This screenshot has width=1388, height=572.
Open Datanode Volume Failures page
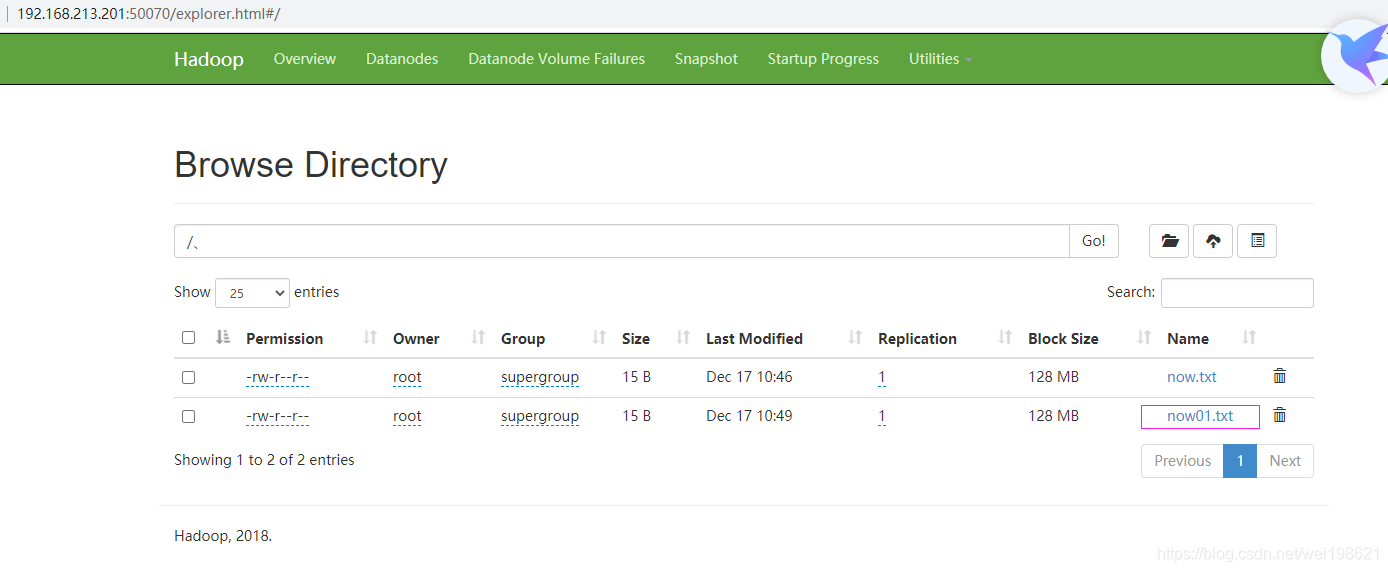557,59
